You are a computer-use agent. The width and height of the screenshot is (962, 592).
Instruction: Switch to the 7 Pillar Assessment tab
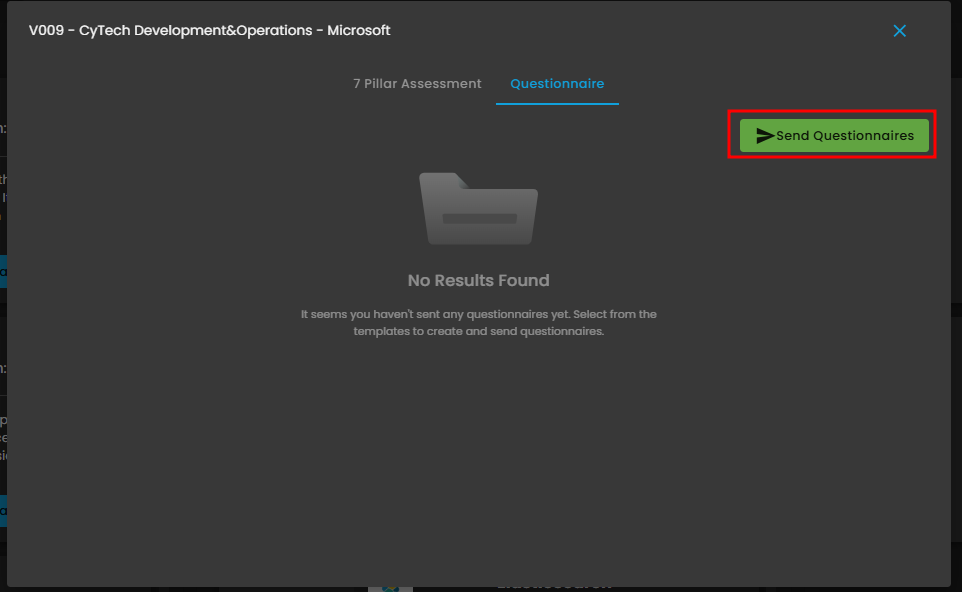pos(417,84)
